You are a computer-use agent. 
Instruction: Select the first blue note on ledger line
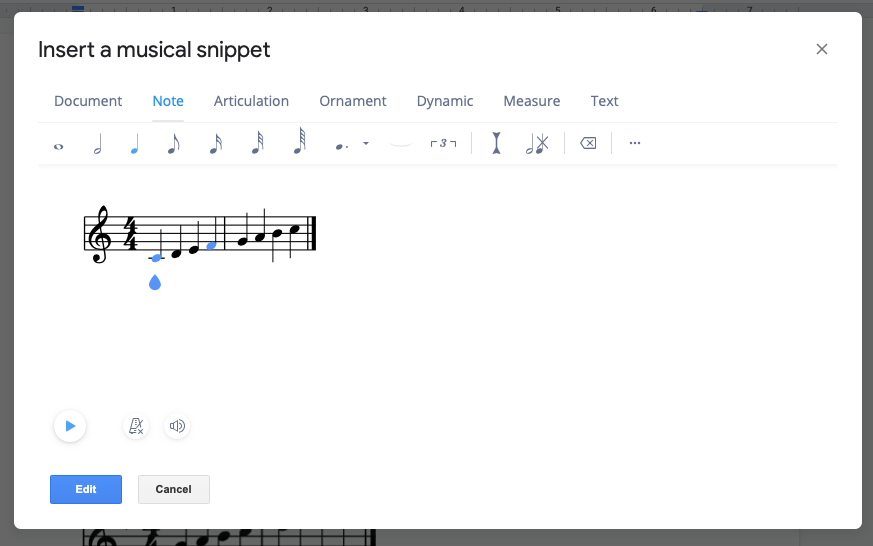(156, 258)
